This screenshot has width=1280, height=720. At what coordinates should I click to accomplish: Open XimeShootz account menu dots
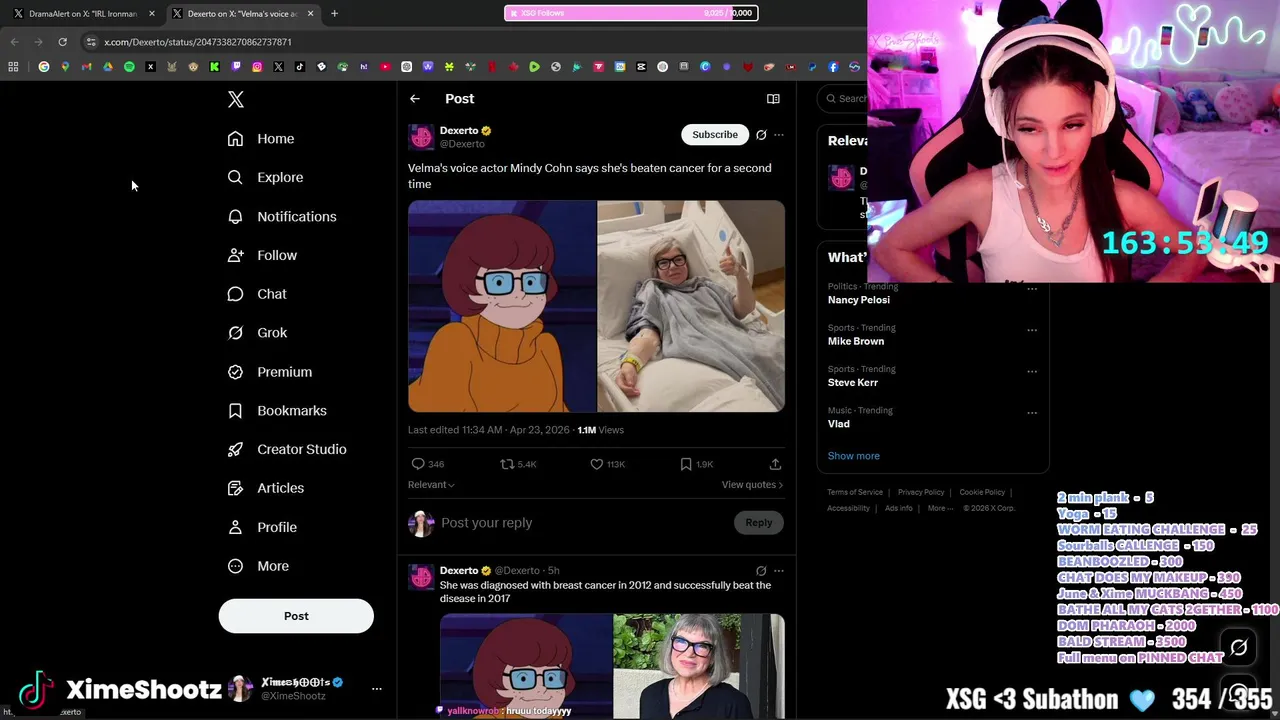[x=377, y=689]
